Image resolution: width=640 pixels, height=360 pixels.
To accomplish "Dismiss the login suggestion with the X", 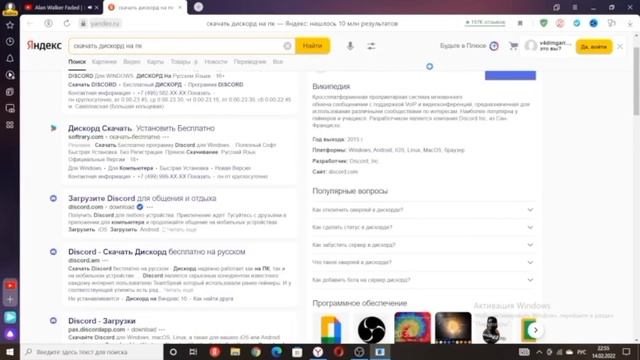I will tap(620, 47).
